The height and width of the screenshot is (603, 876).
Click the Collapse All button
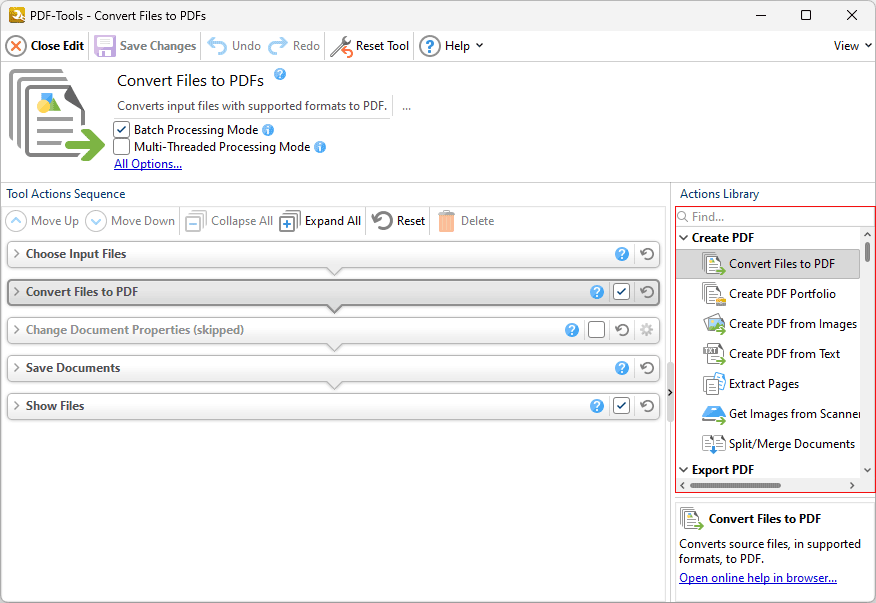(x=229, y=221)
